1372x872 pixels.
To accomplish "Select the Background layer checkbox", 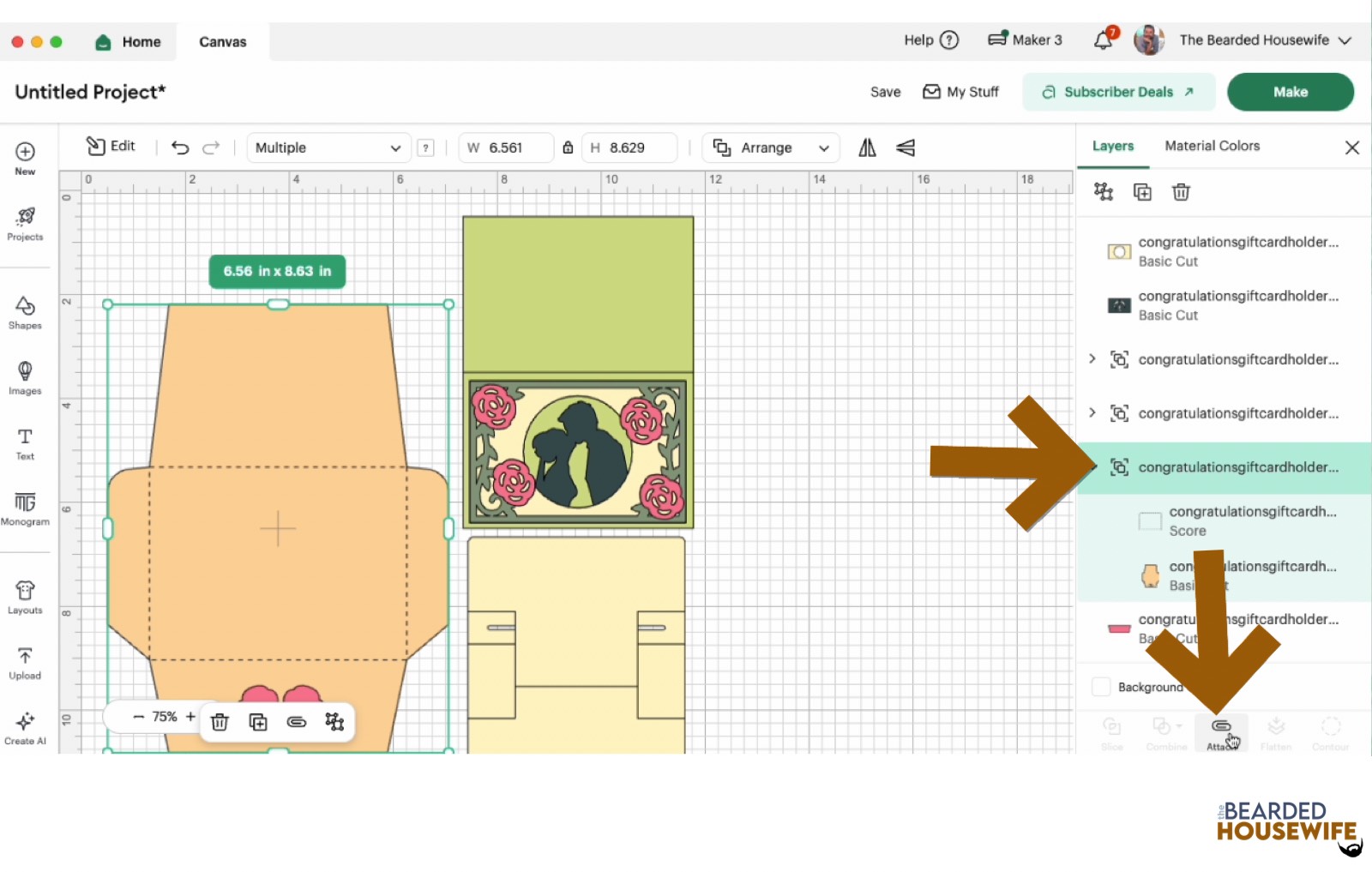I will point(1100,686).
